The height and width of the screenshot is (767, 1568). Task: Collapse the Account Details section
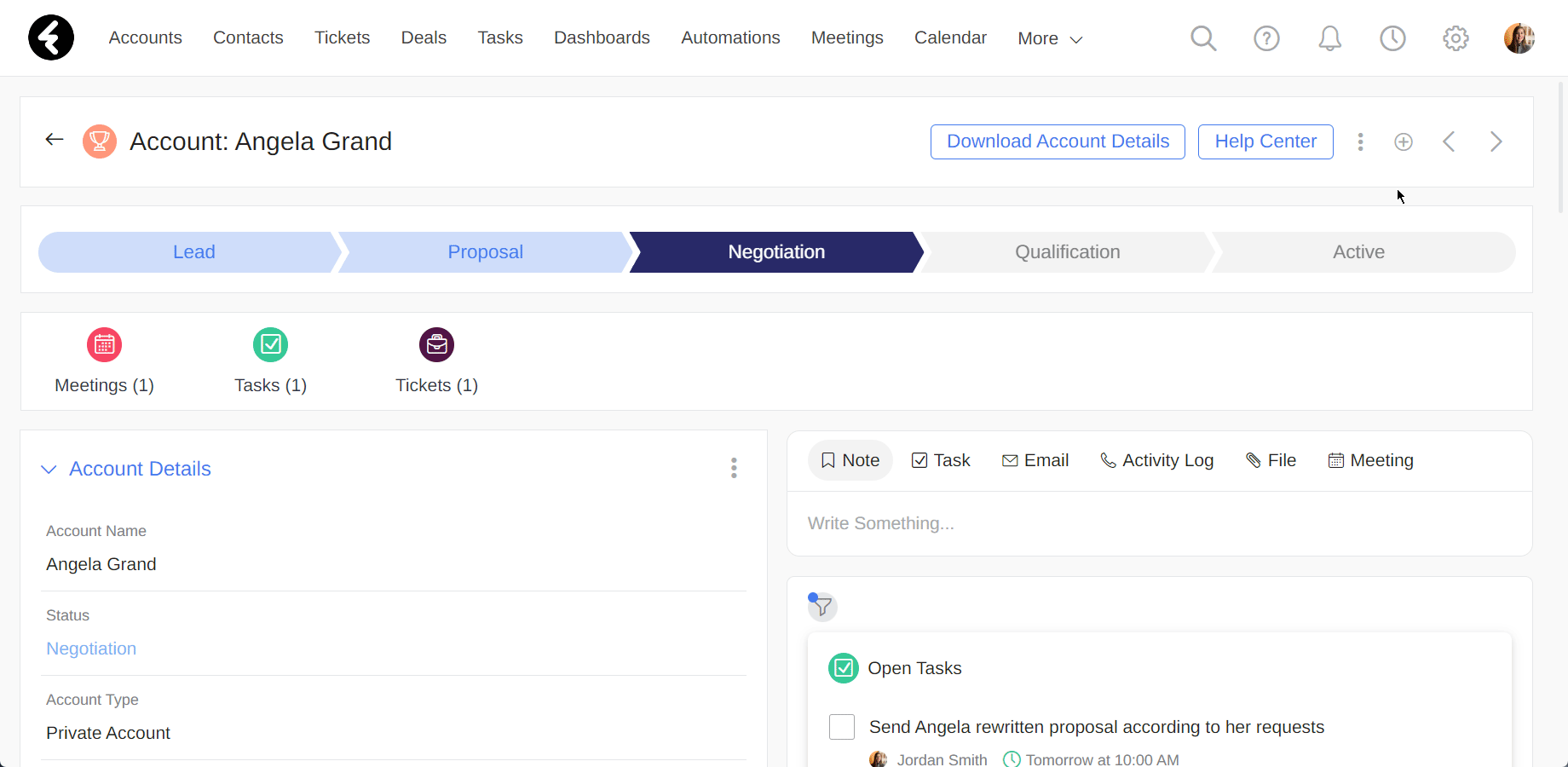click(49, 470)
